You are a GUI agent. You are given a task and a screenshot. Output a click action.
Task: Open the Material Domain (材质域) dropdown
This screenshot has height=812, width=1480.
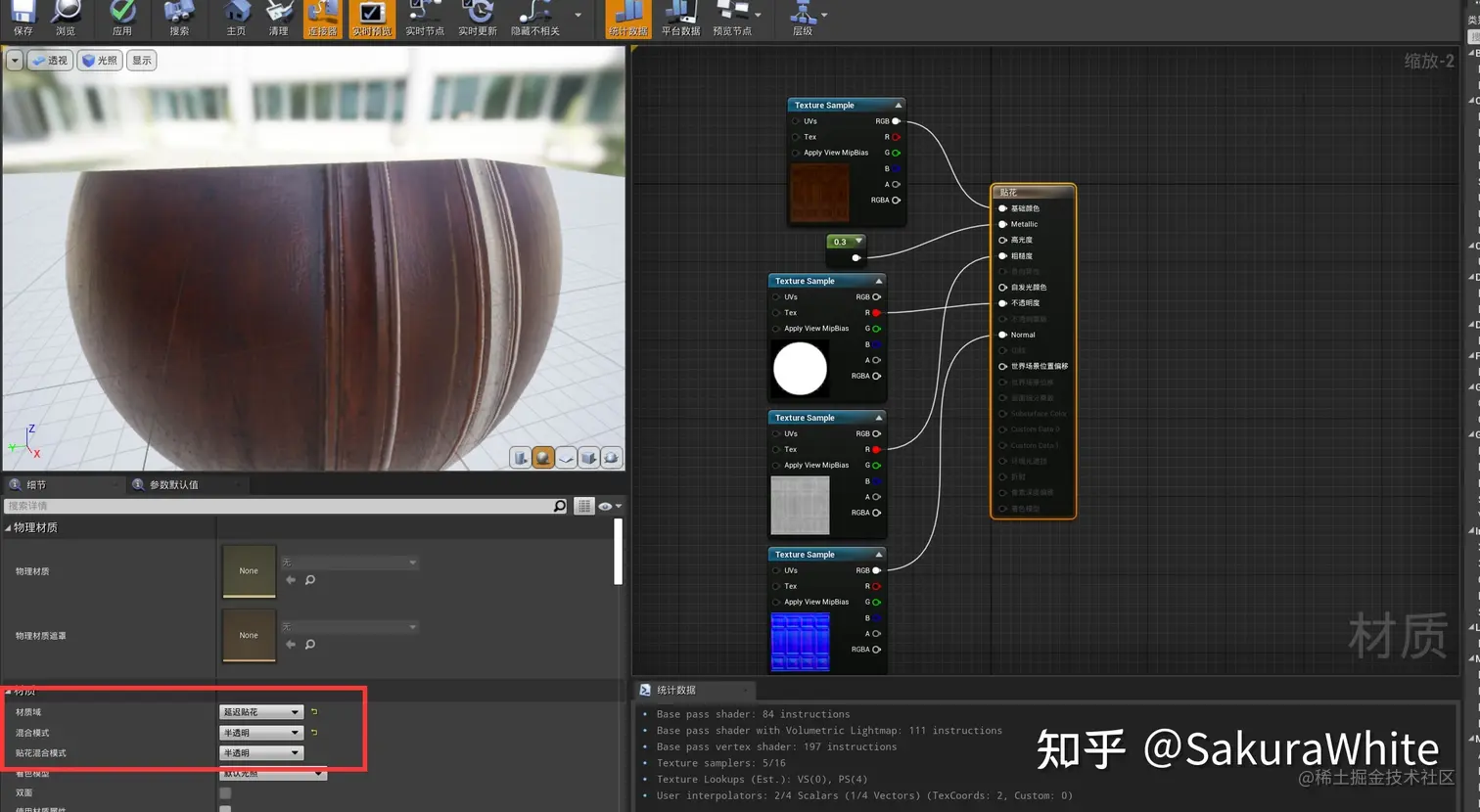coord(260,712)
